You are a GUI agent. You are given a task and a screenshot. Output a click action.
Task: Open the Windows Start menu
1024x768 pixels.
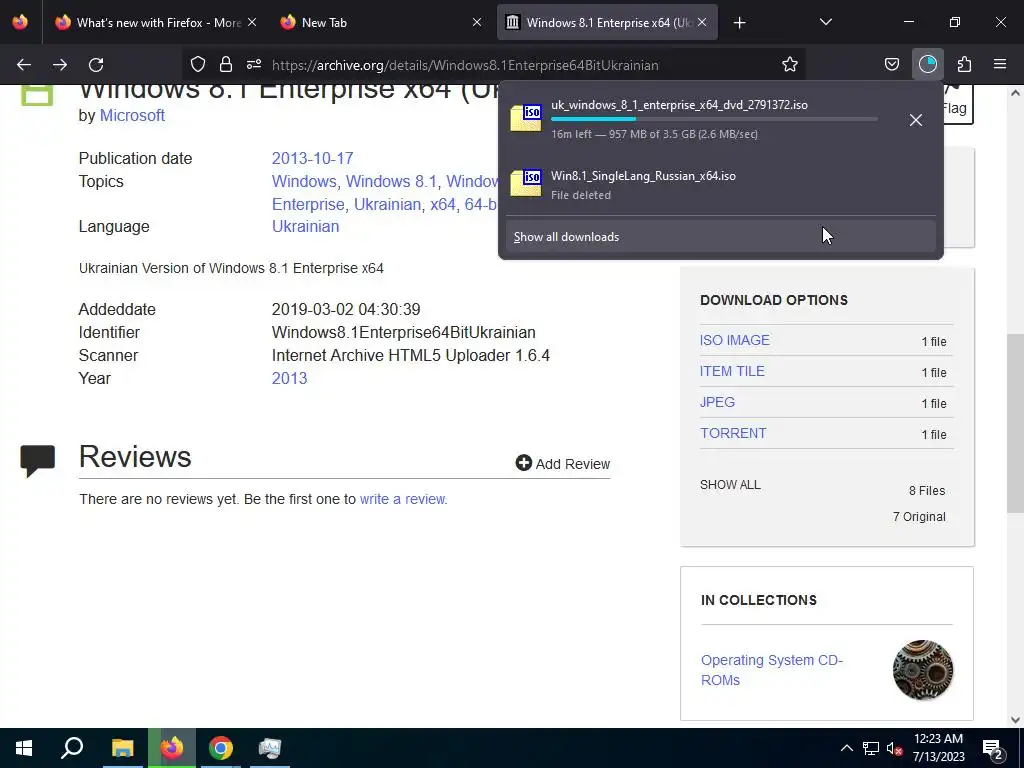(24, 748)
